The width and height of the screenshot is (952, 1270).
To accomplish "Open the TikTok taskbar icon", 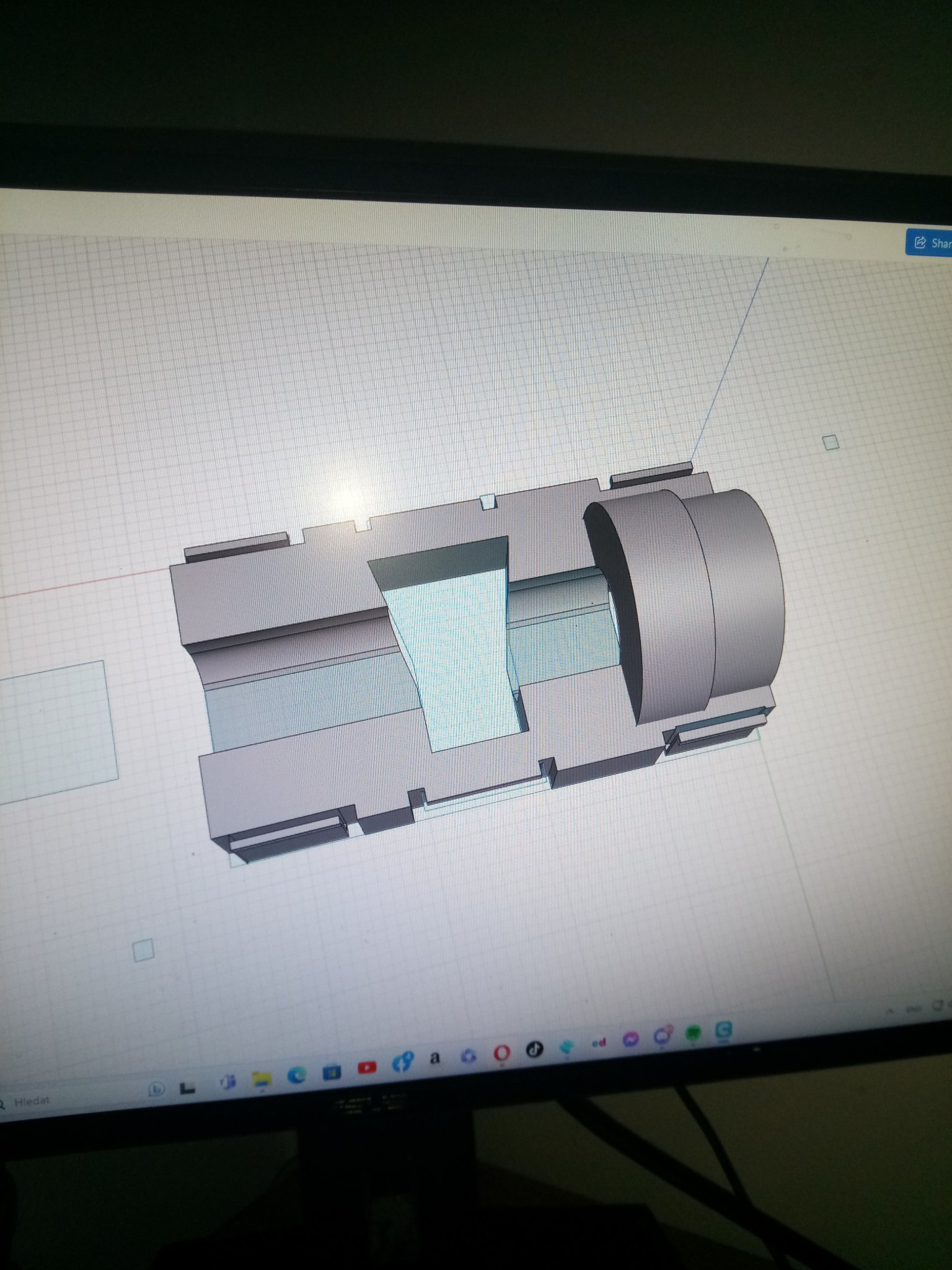I will click(534, 1049).
